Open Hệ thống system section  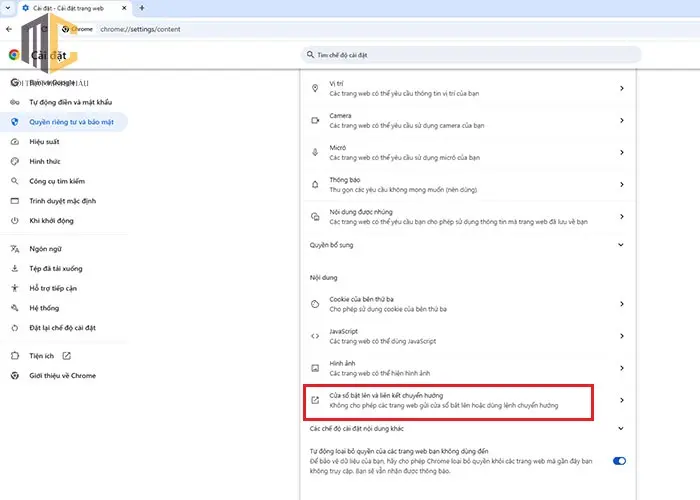coord(64,308)
